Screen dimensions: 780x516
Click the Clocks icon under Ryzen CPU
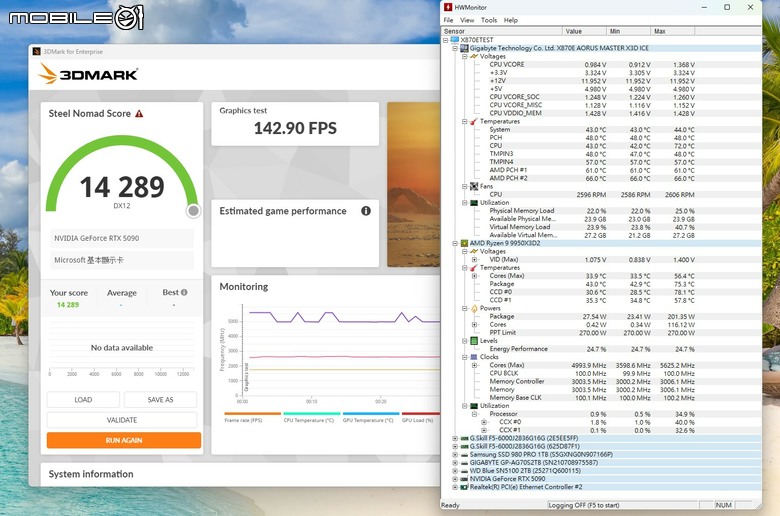point(474,357)
